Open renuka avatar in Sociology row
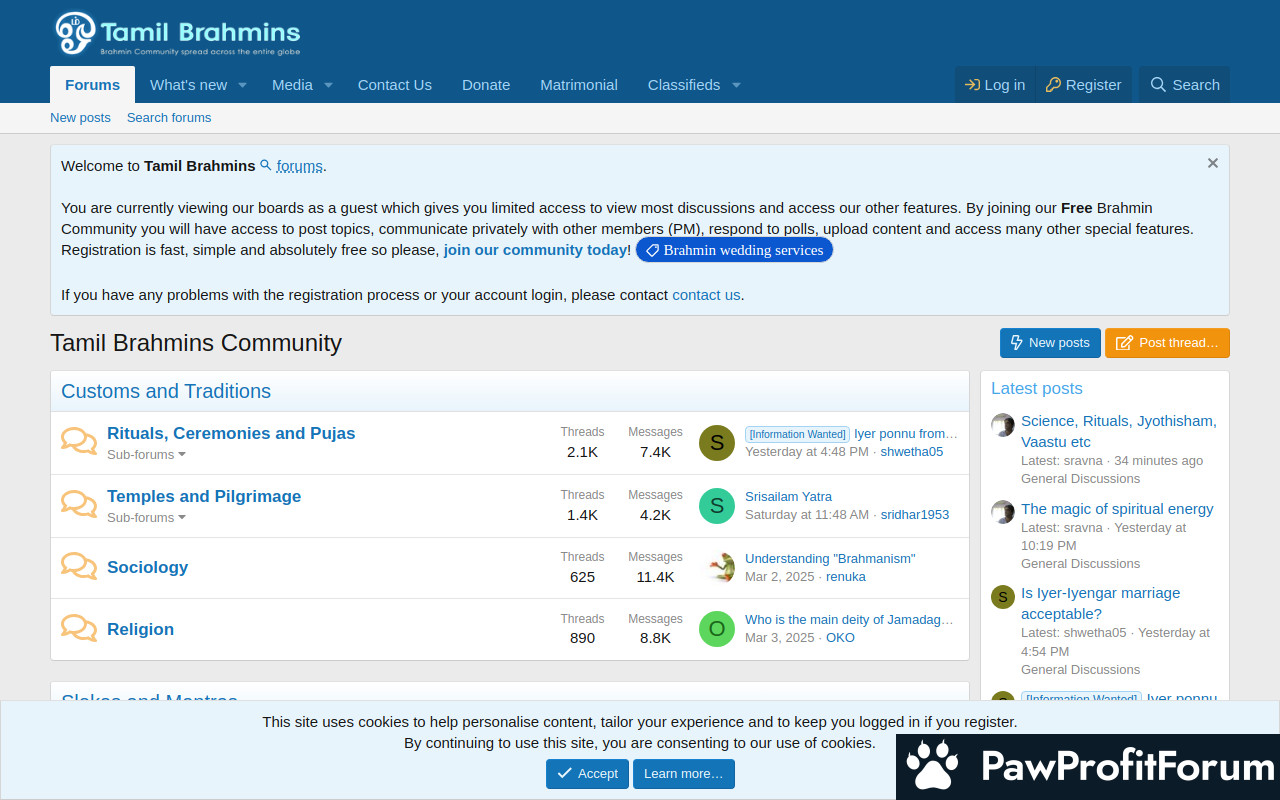Viewport: 1280px width, 800px height. point(717,568)
